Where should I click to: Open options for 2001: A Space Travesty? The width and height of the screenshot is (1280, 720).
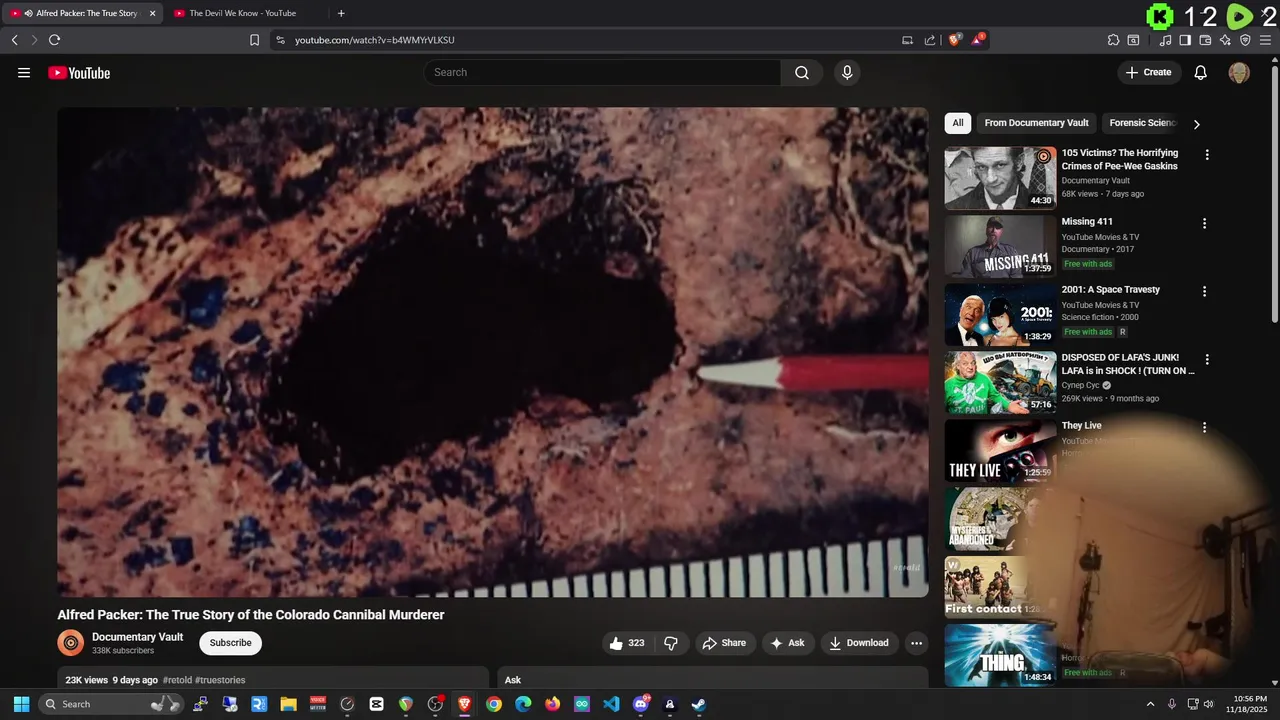click(x=1204, y=291)
